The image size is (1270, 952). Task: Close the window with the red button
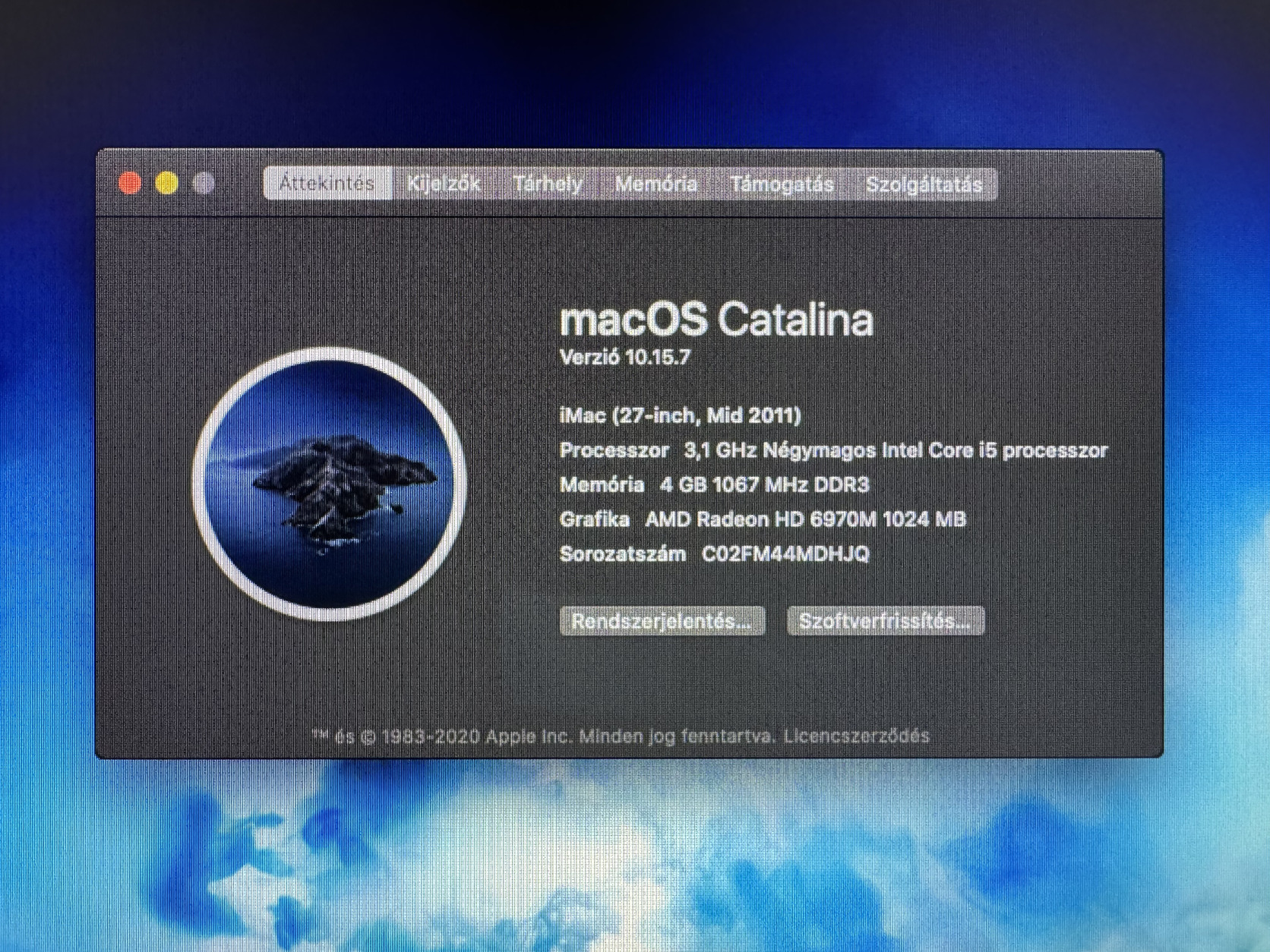[x=130, y=183]
